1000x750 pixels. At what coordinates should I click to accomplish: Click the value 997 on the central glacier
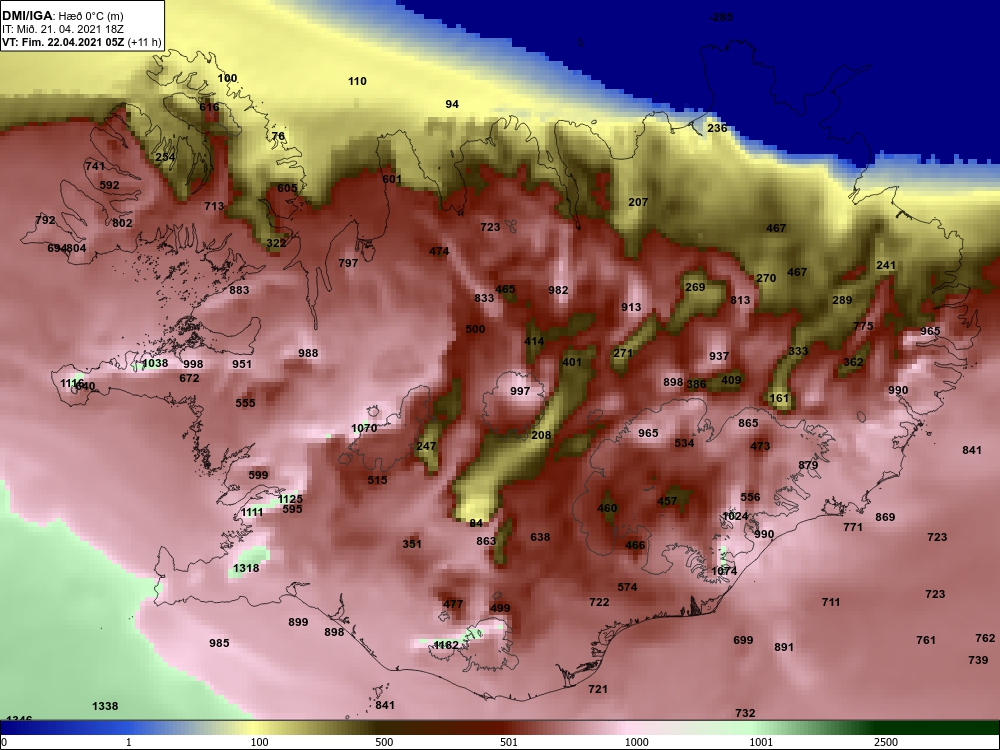tap(520, 392)
